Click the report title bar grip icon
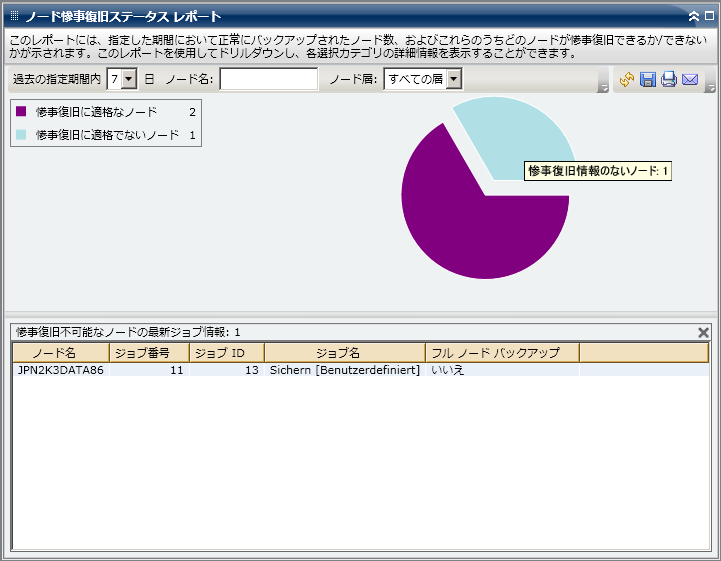Screen dimensions: 721x561 click(x=14, y=16)
